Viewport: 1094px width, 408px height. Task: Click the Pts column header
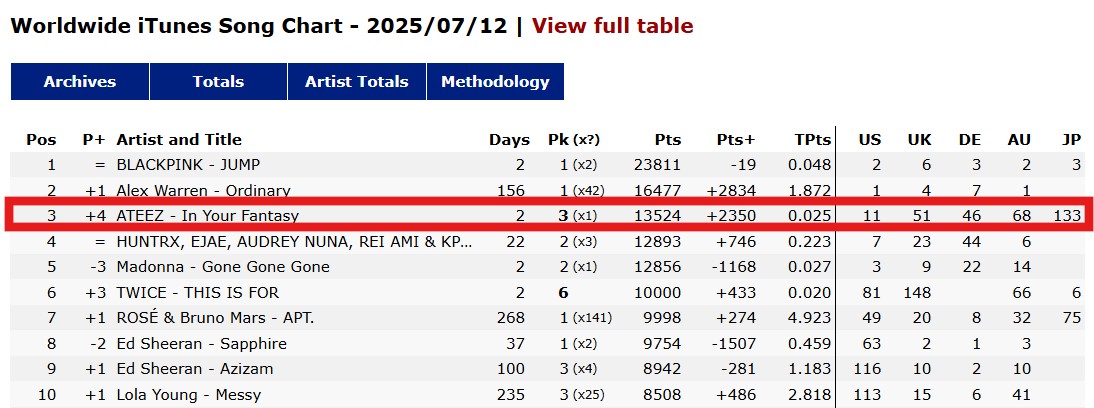tap(668, 139)
